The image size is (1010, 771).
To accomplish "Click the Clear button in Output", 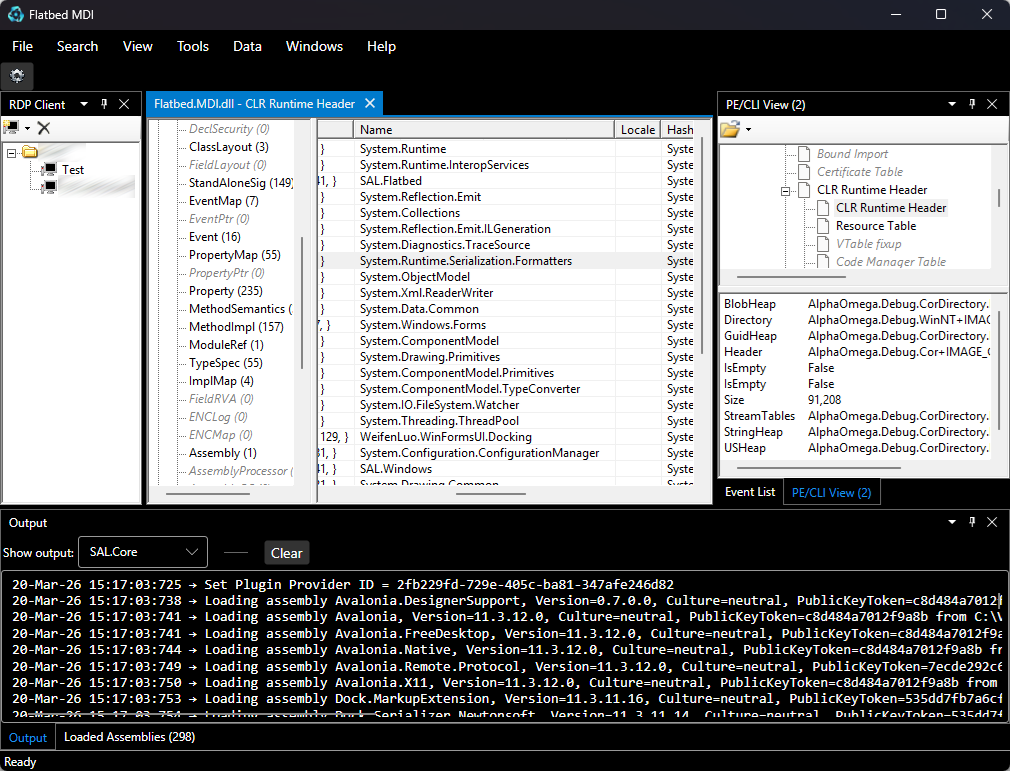I will tap(286, 553).
